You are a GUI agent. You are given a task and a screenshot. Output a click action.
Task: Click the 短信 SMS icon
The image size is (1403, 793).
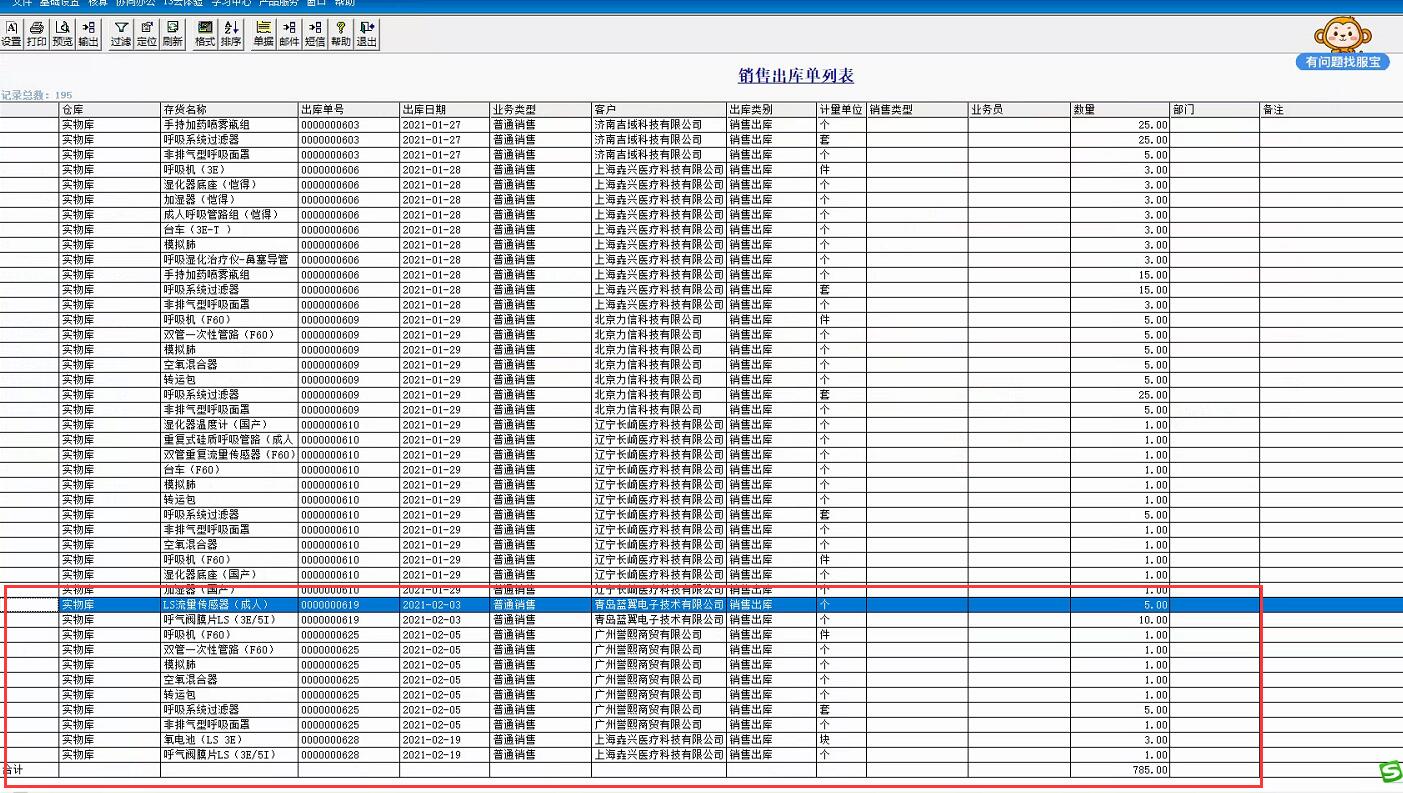pos(315,34)
